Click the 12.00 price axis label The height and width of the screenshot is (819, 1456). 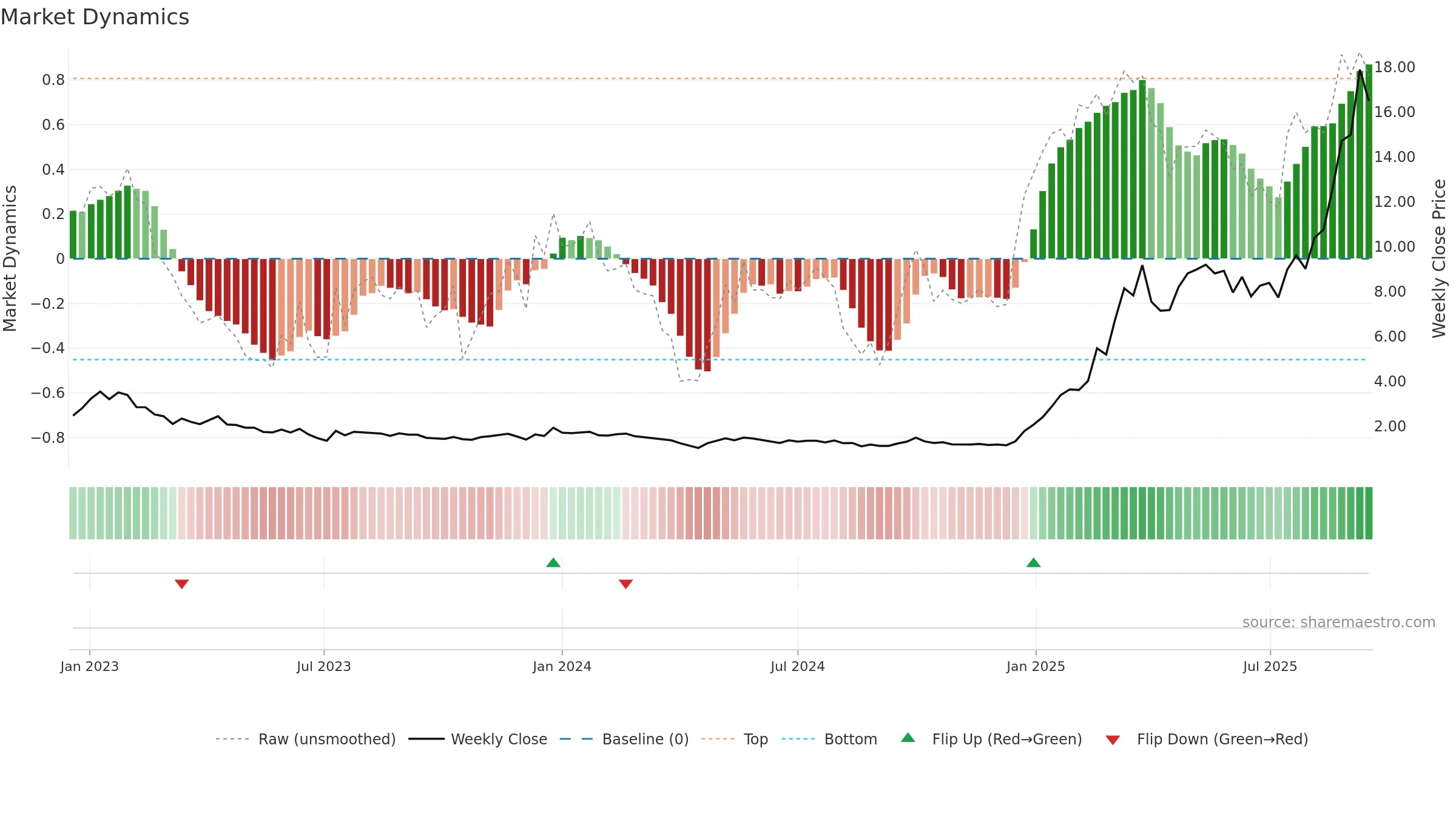(1395, 201)
